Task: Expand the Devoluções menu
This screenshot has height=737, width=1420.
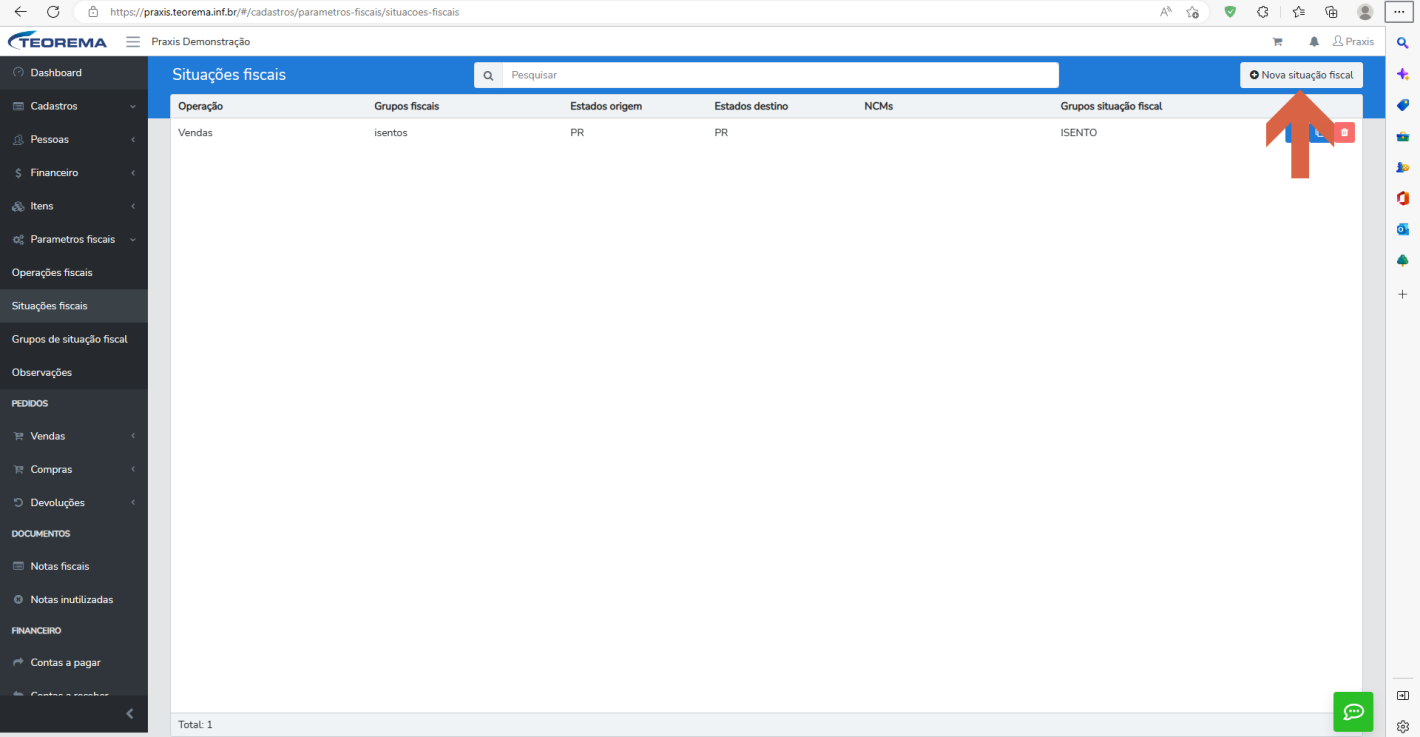Action: 74,502
